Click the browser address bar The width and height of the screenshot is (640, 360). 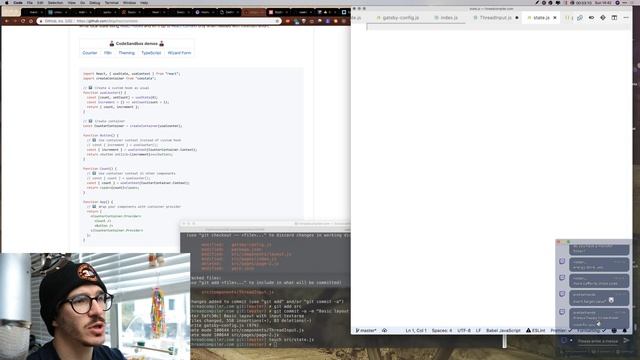(x=159, y=21)
